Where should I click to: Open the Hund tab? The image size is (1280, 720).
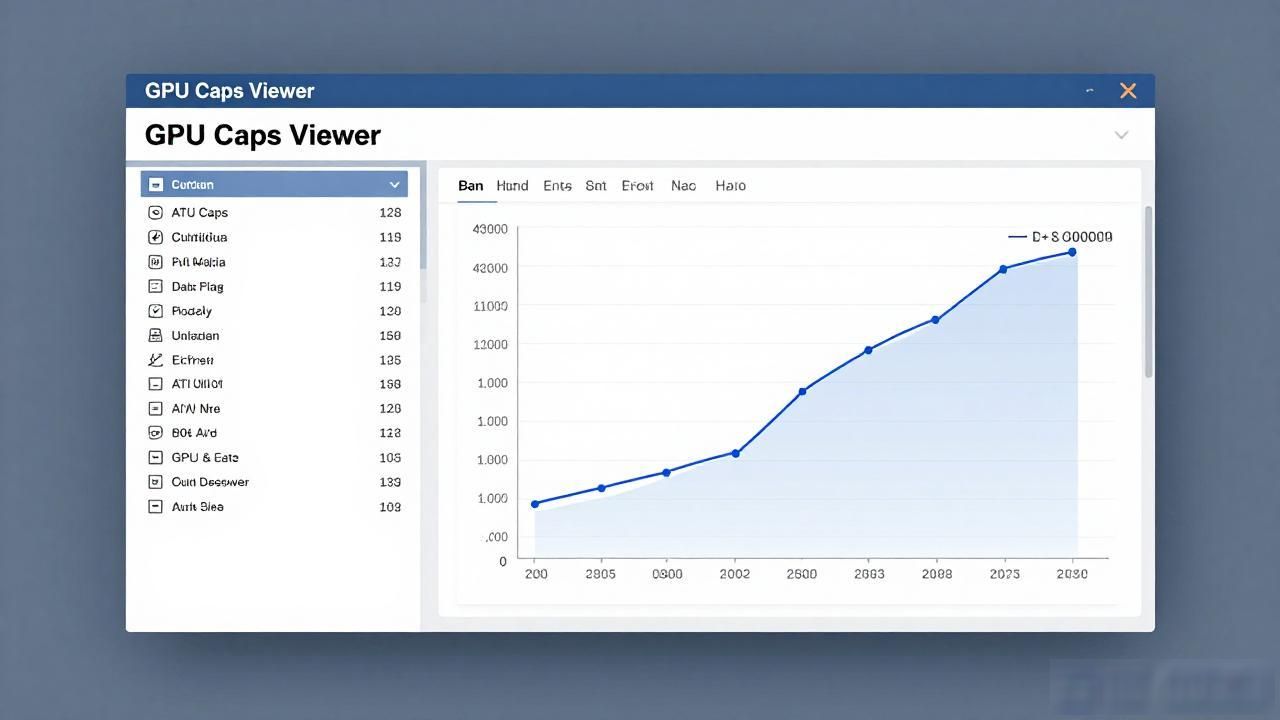(512, 186)
